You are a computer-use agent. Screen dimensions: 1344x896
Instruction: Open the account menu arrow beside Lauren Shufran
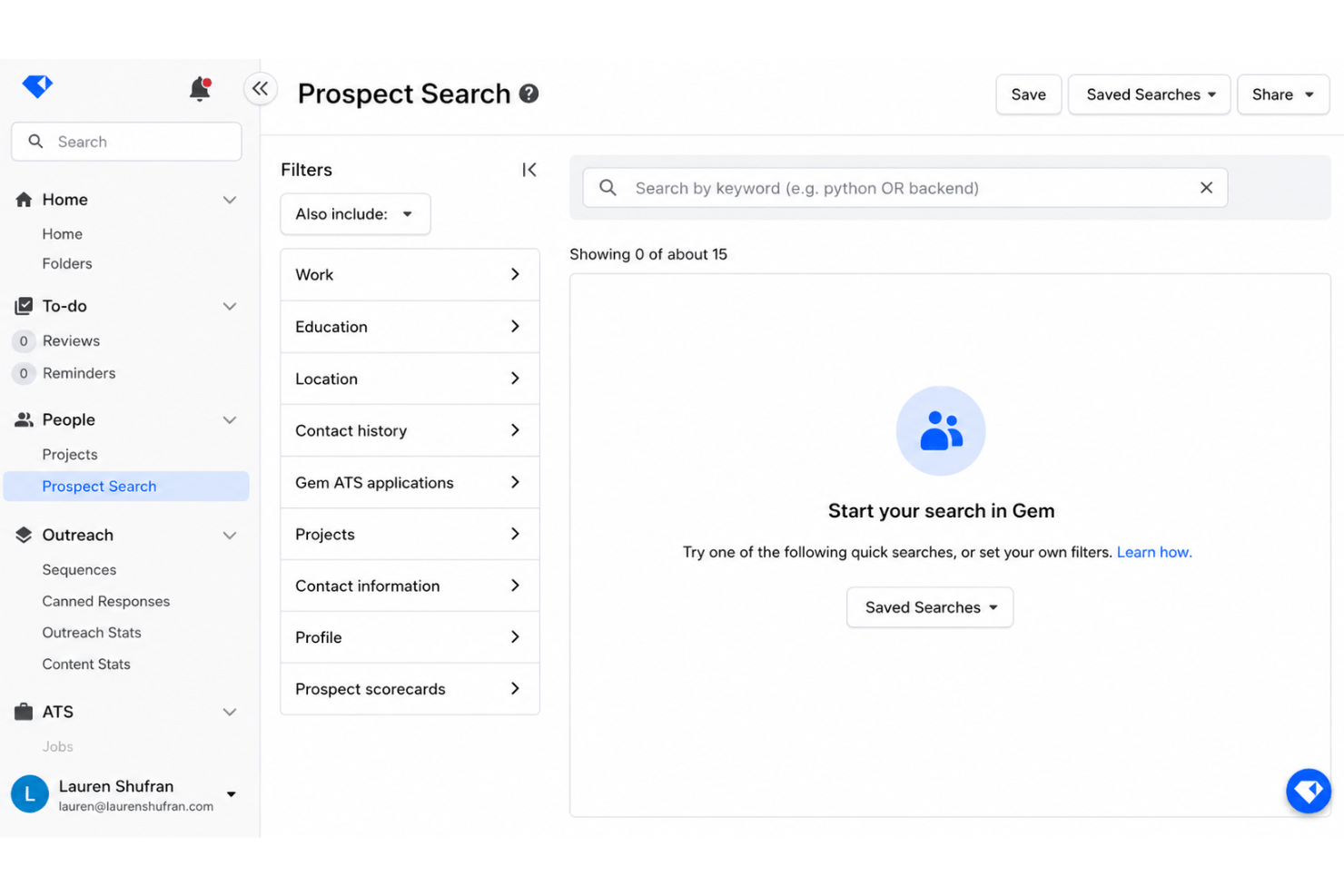(232, 794)
